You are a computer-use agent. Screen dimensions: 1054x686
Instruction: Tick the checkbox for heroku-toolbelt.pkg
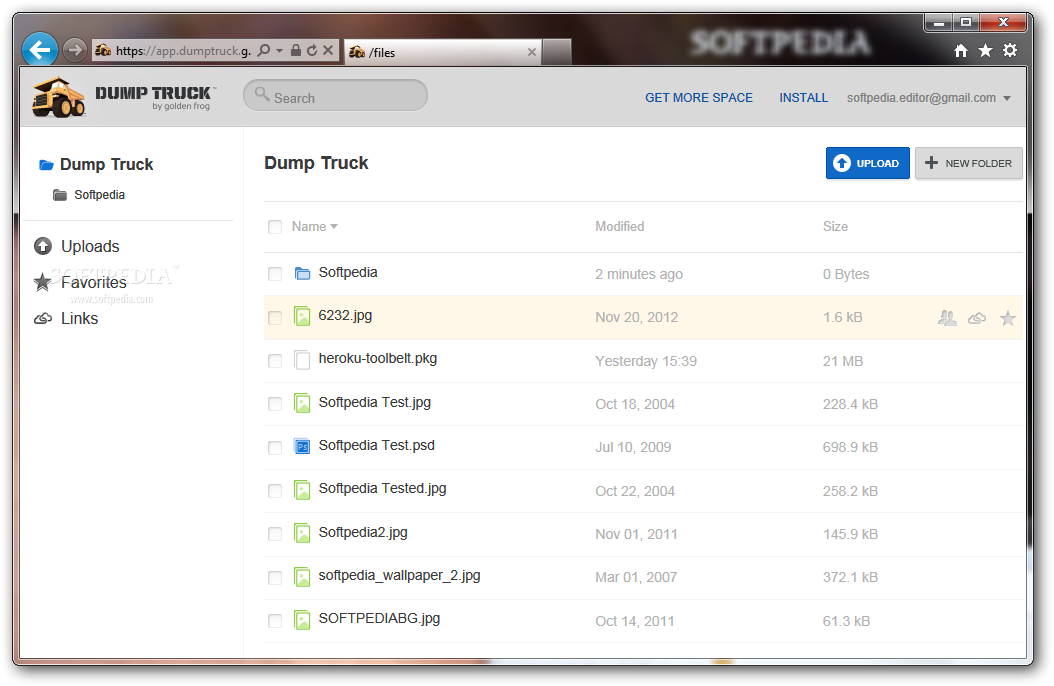coord(275,361)
